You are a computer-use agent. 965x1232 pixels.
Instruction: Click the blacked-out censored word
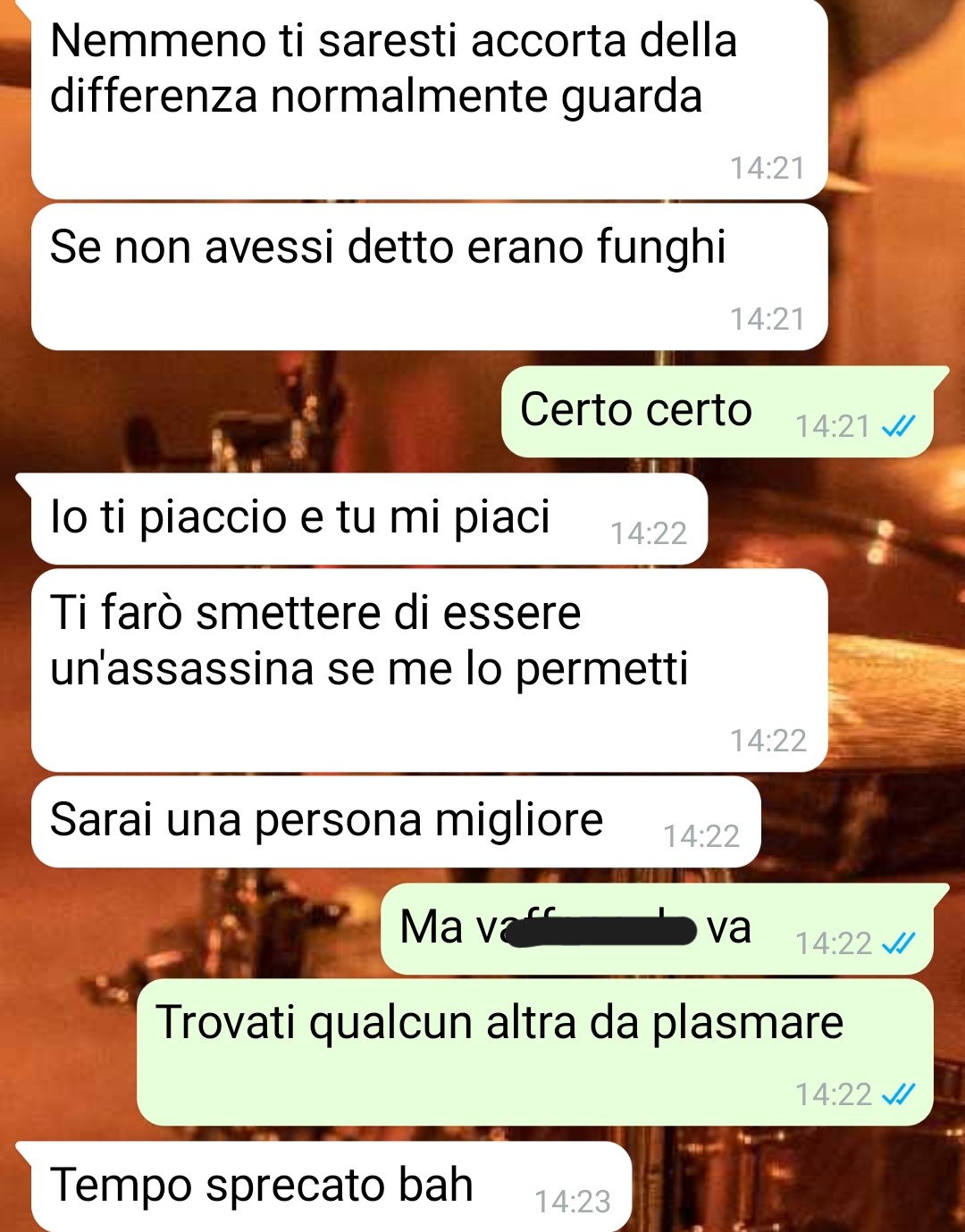click(600, 931)
